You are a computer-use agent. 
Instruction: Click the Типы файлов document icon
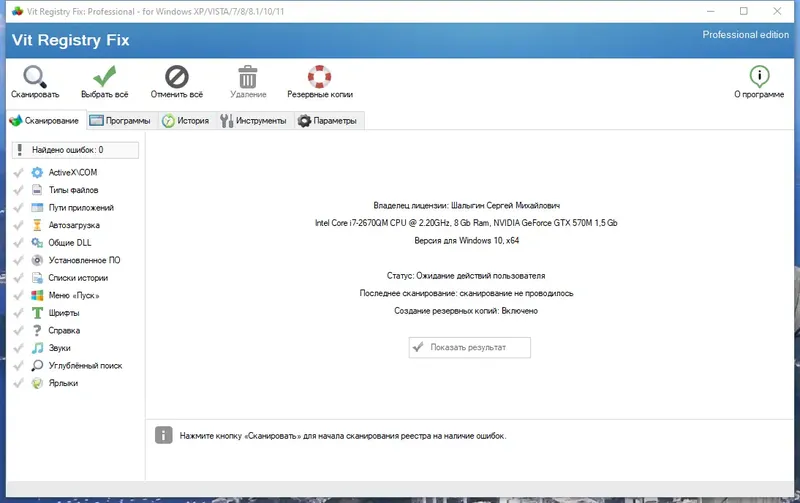(37, 190)
